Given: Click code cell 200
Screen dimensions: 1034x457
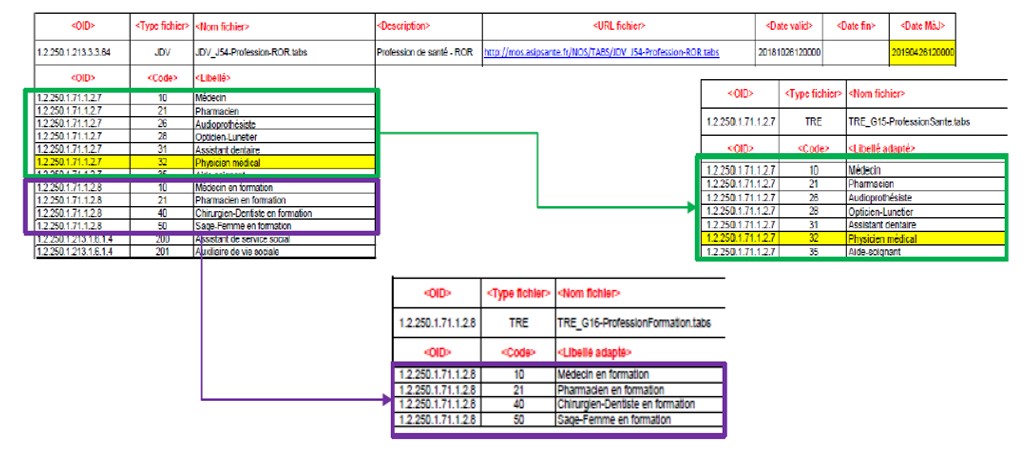Looking at the screenshot, I should (162, 239).
